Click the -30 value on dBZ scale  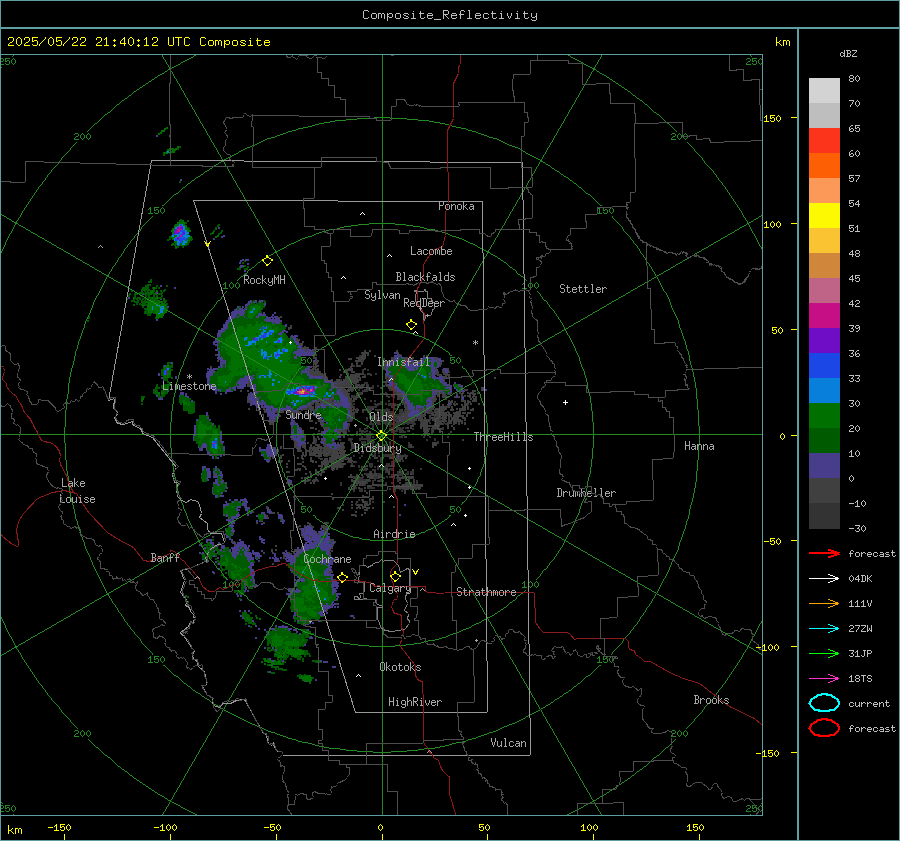point(857,529)
